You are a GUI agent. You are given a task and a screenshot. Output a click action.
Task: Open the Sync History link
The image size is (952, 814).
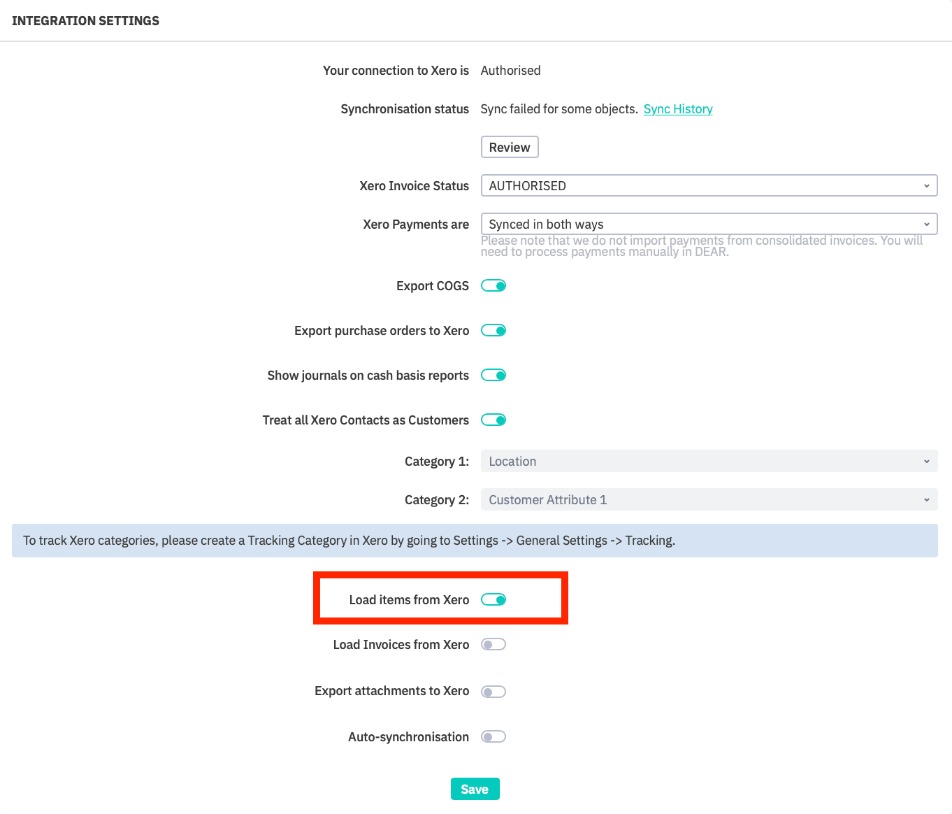click(x=678, y=109)
